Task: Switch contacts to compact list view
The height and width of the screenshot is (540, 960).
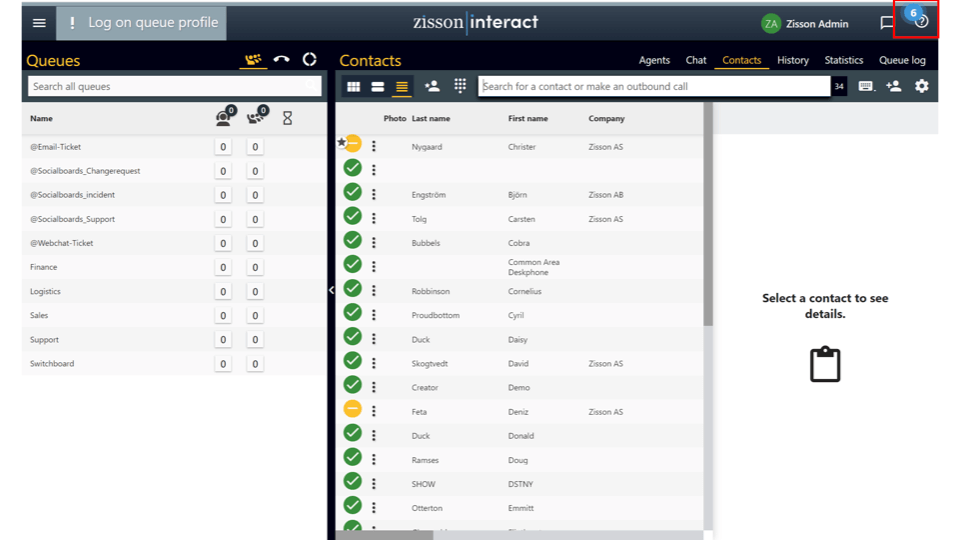Action: (402, 87)
